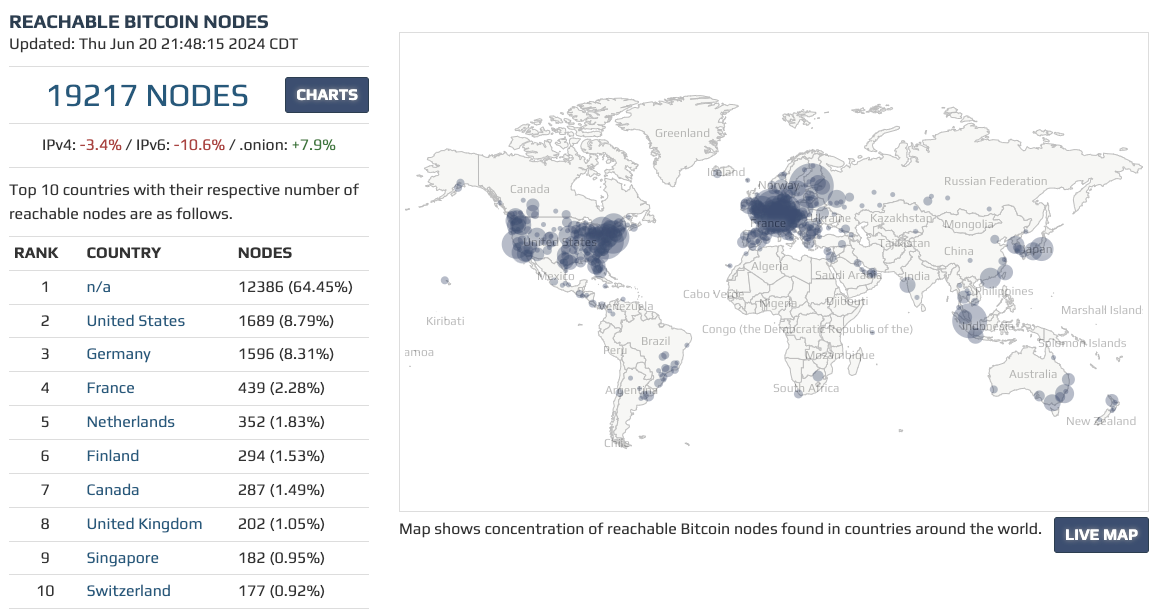
Task: Click the 19217 NODES heading
Action: click(x=148, y=96)
